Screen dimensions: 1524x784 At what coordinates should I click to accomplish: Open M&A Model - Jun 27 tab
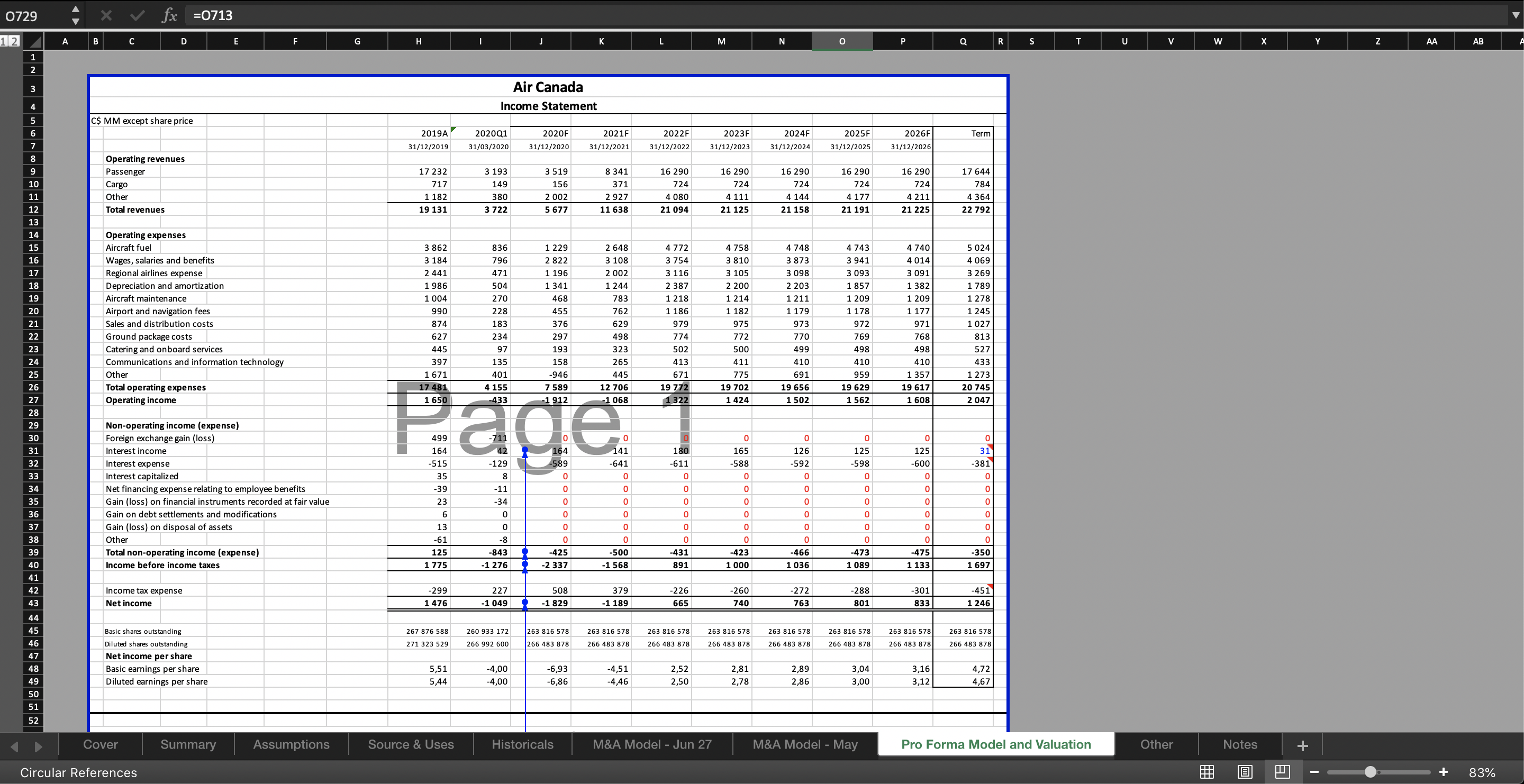click(652, 744)
